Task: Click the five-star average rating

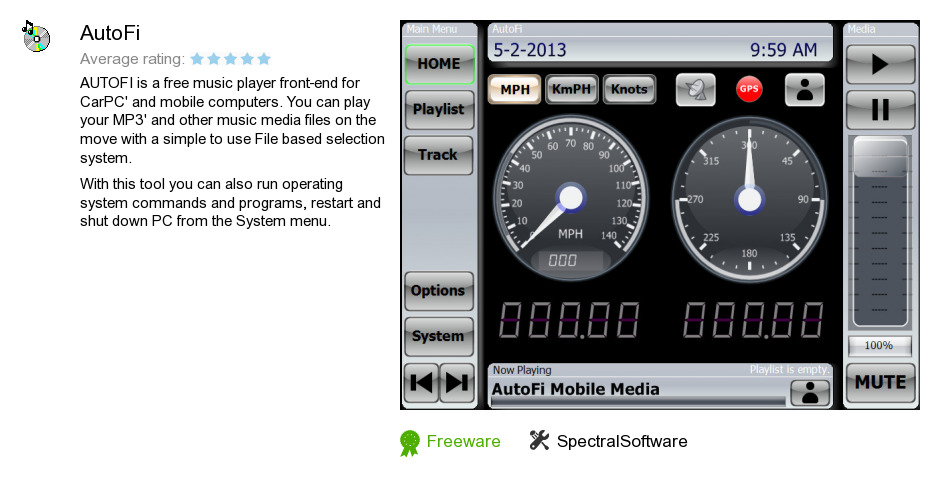Action: tap(230, 59)
